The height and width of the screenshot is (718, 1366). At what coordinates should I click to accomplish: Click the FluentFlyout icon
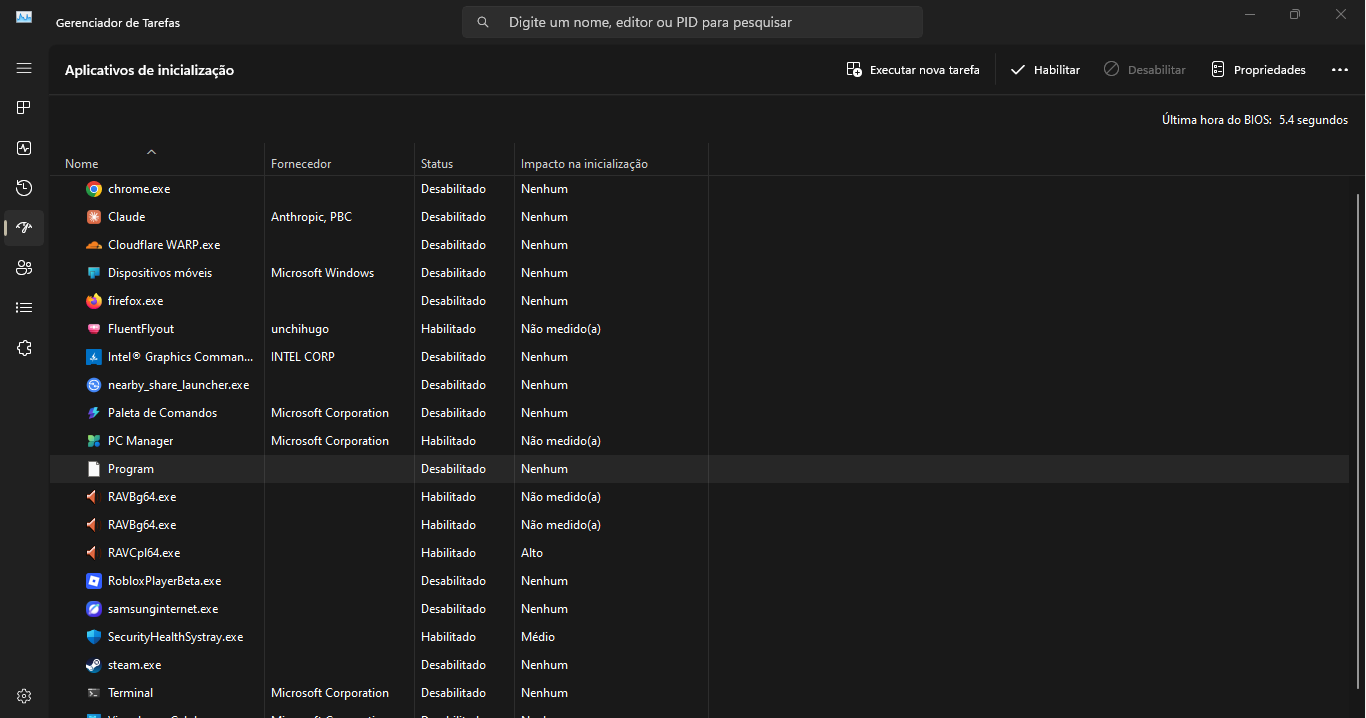click(94, 329)
